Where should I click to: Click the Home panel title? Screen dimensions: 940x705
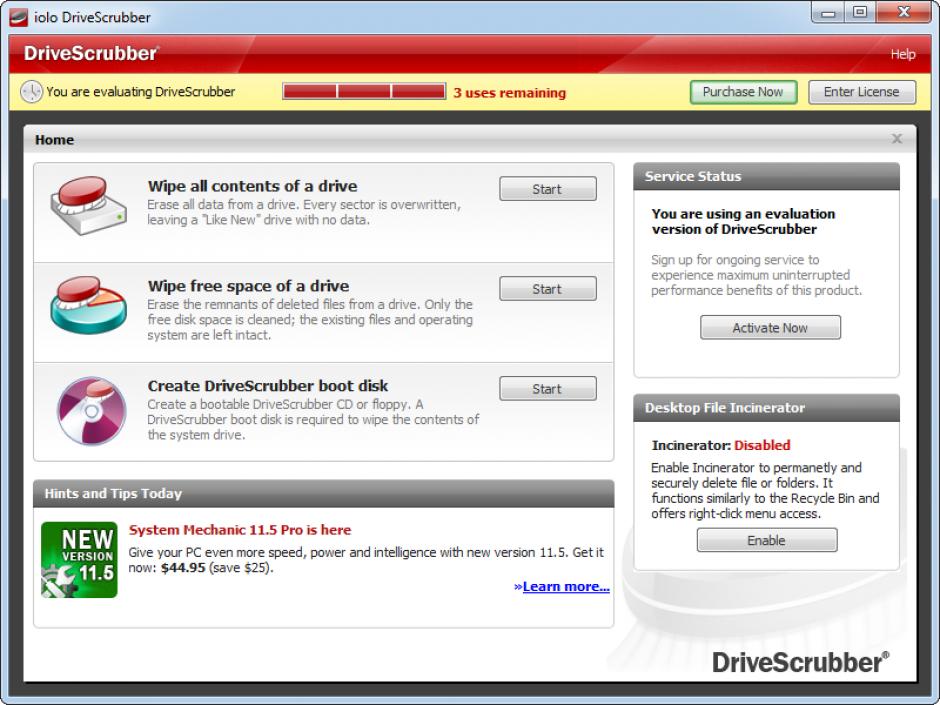click(55, 140)
